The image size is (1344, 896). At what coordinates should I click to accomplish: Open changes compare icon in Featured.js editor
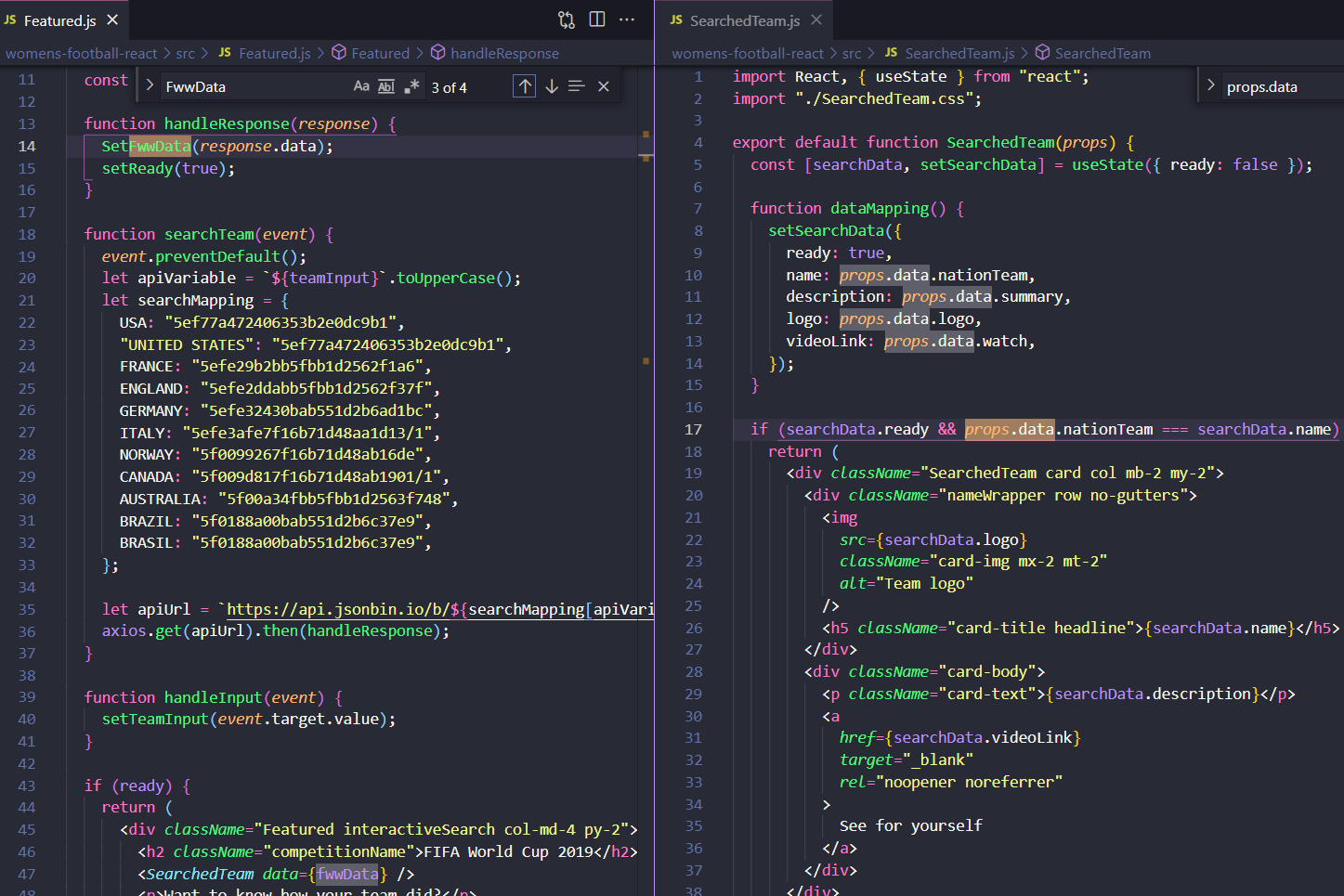[x=567, y=19]
